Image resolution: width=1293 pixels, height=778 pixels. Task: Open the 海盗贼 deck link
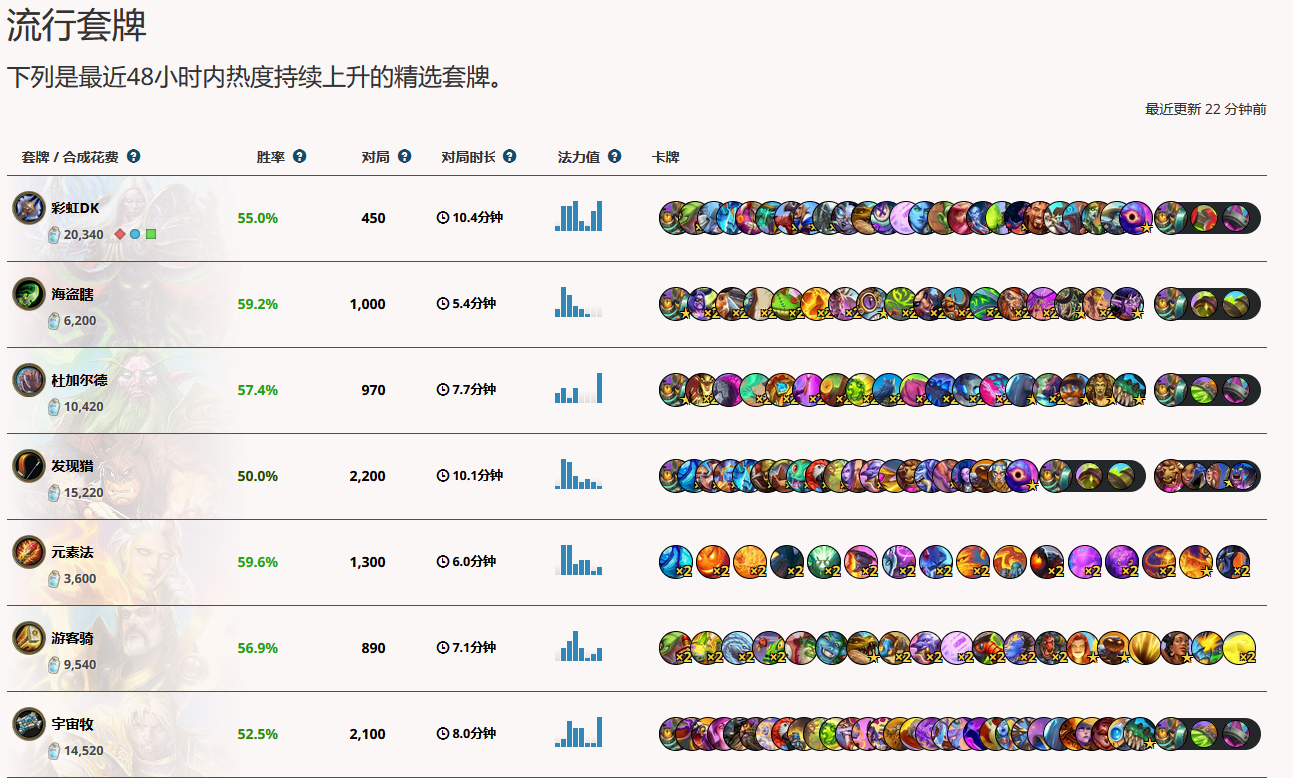click(x=73, y=294)
